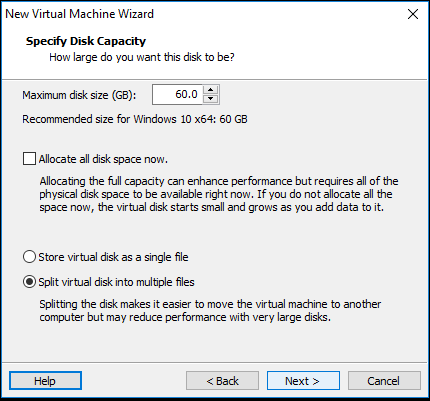Click 'Split virtual disk into multiple files' text

pos(116,282)
